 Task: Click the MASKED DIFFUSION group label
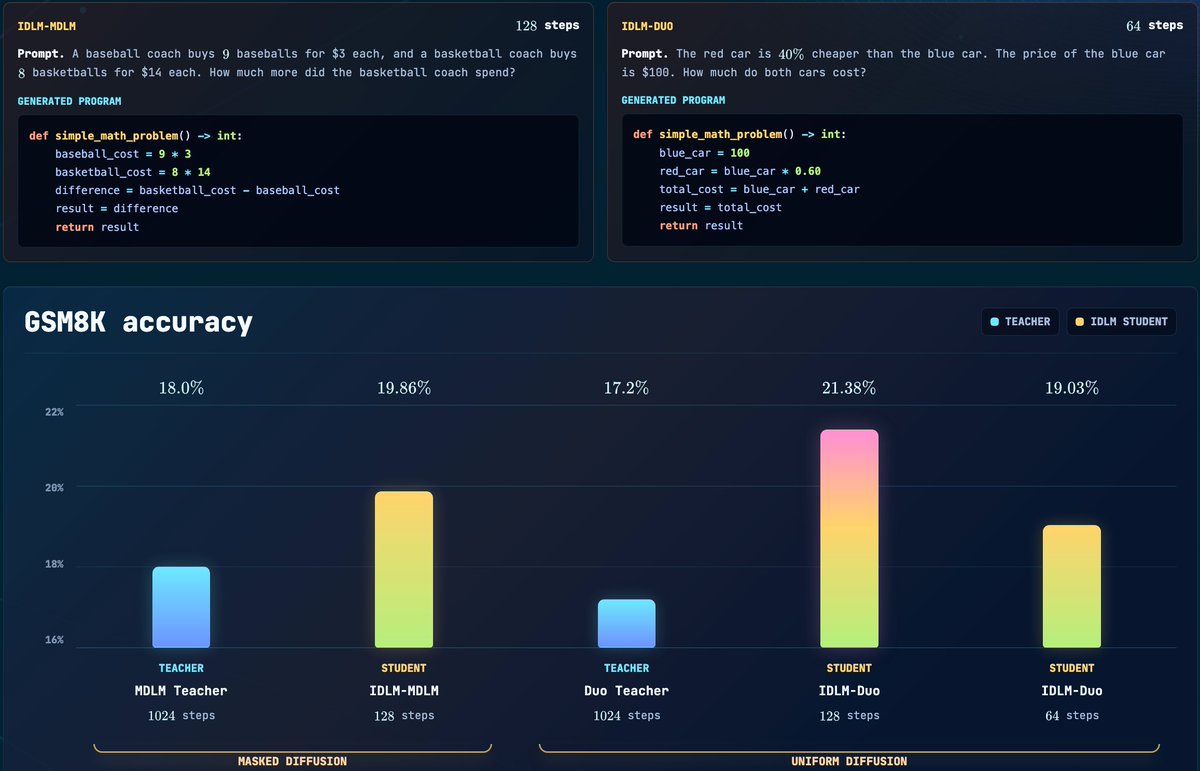click(292, 762)
